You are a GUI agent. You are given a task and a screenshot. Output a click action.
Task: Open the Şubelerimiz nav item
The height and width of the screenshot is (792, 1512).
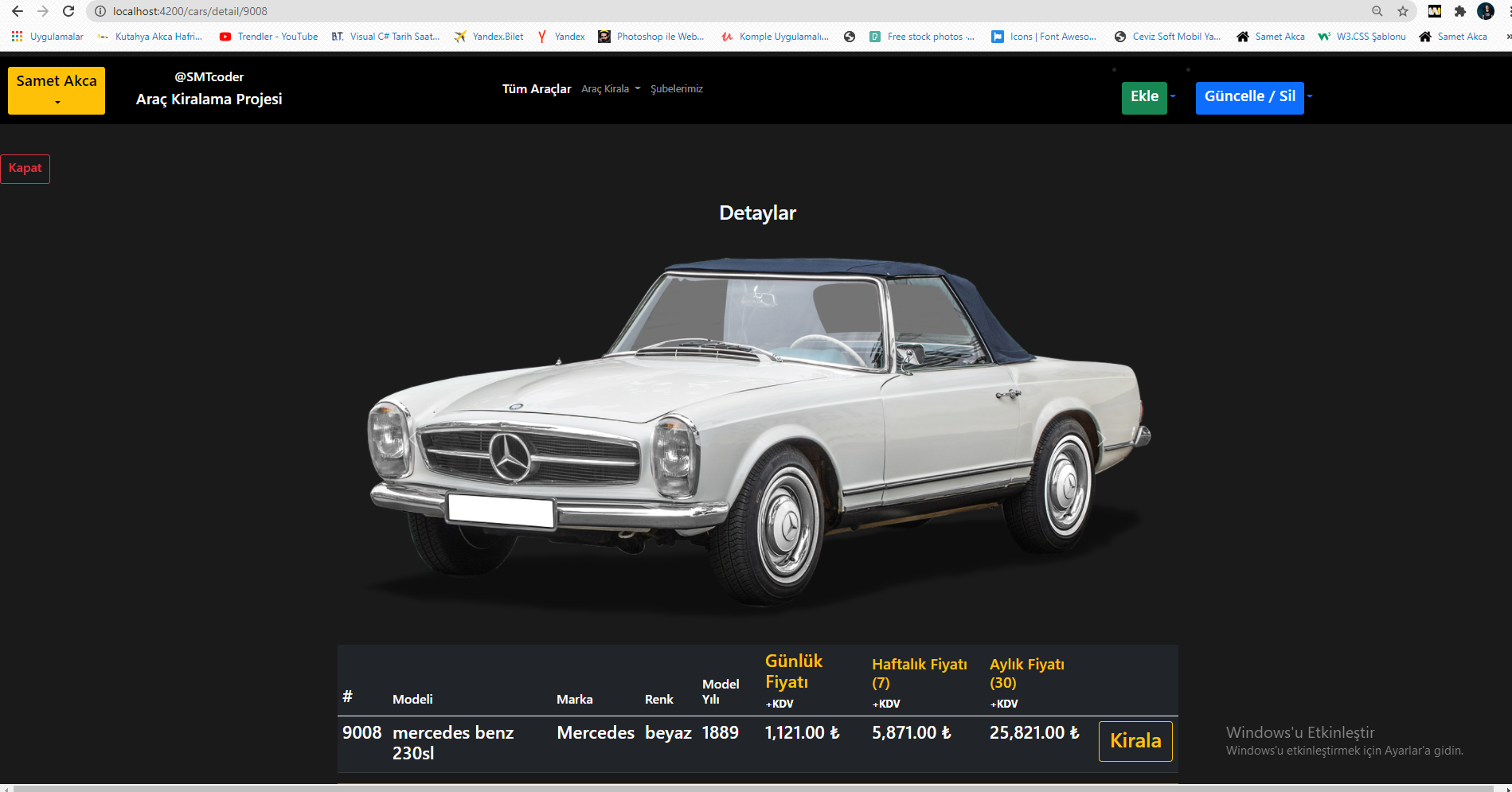[677, 88]
